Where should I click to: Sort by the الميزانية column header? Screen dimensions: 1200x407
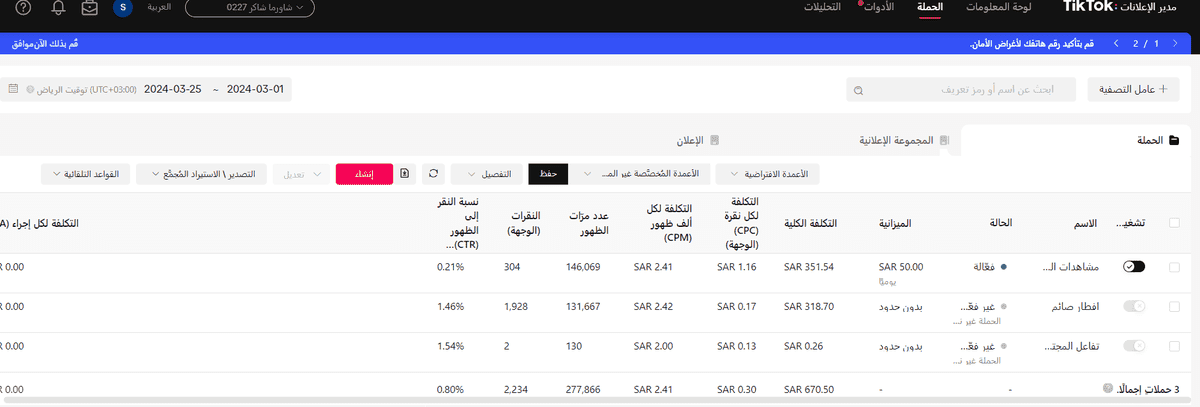tap(895, 223)
